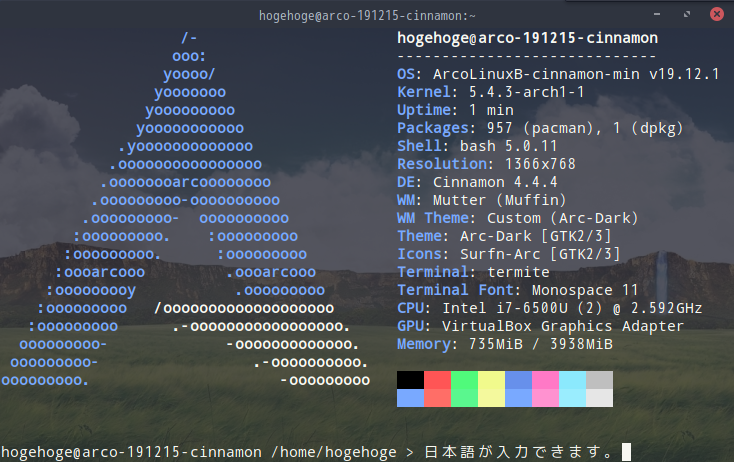Click the terminal cursor block at prompt
This screenshot has width=734, height=462.
pyautogui.click(x=626, y=452)
